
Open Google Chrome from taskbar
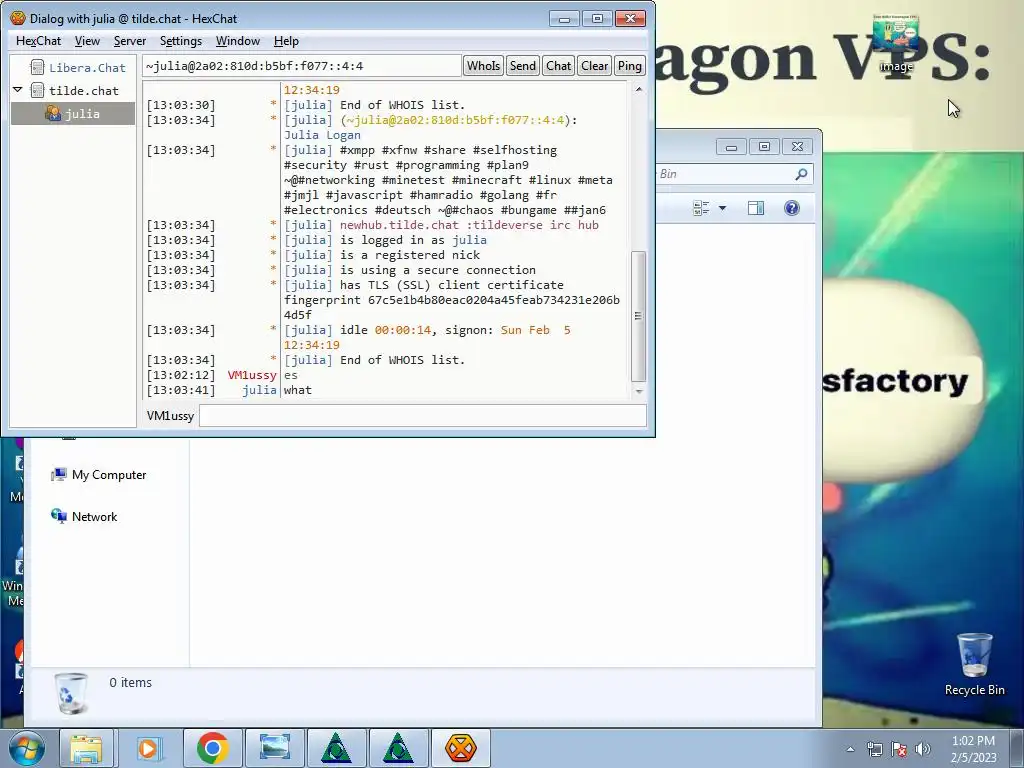click(x=212, y=748)
